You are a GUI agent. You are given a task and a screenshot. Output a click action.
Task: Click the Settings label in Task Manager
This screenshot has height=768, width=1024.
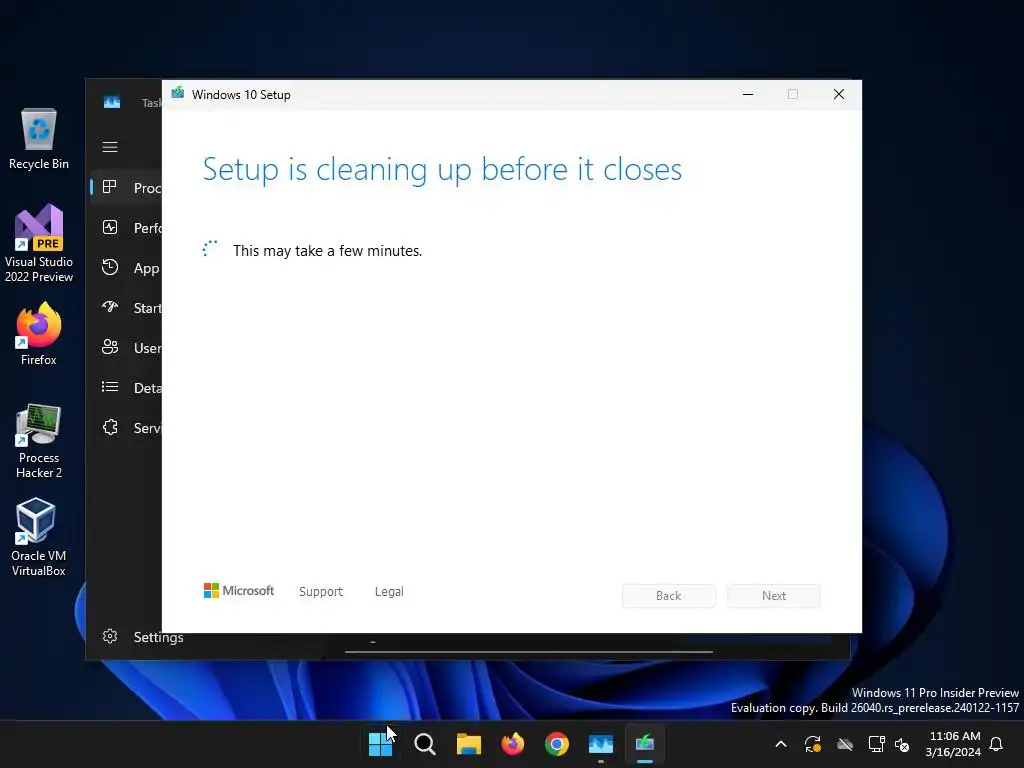coord(158,637)
